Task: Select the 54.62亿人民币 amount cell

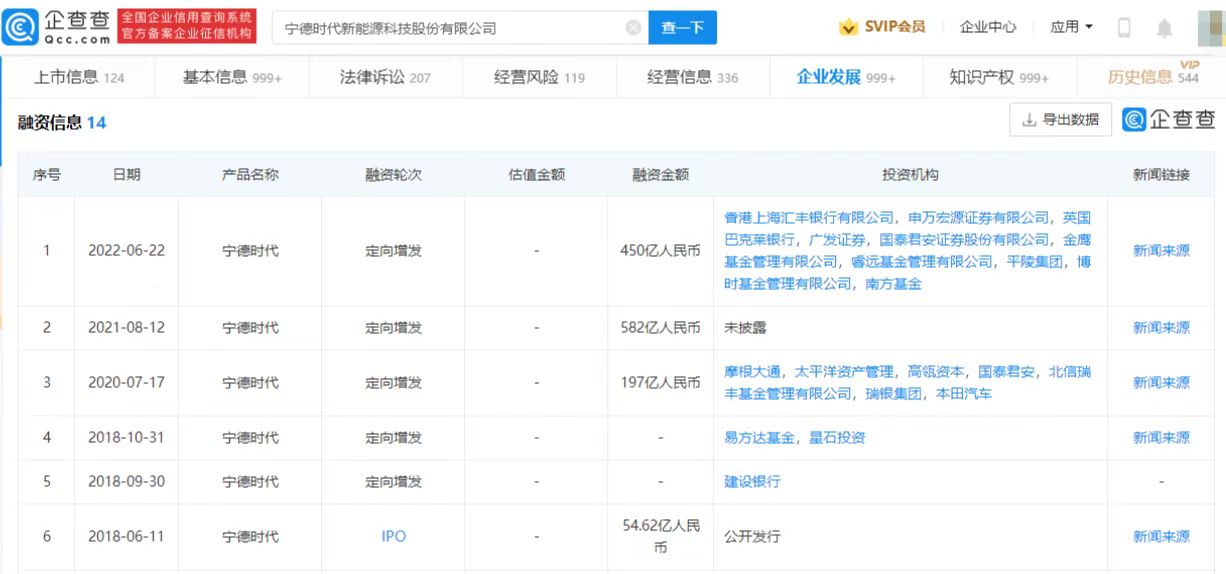Action: click(661, 536)
